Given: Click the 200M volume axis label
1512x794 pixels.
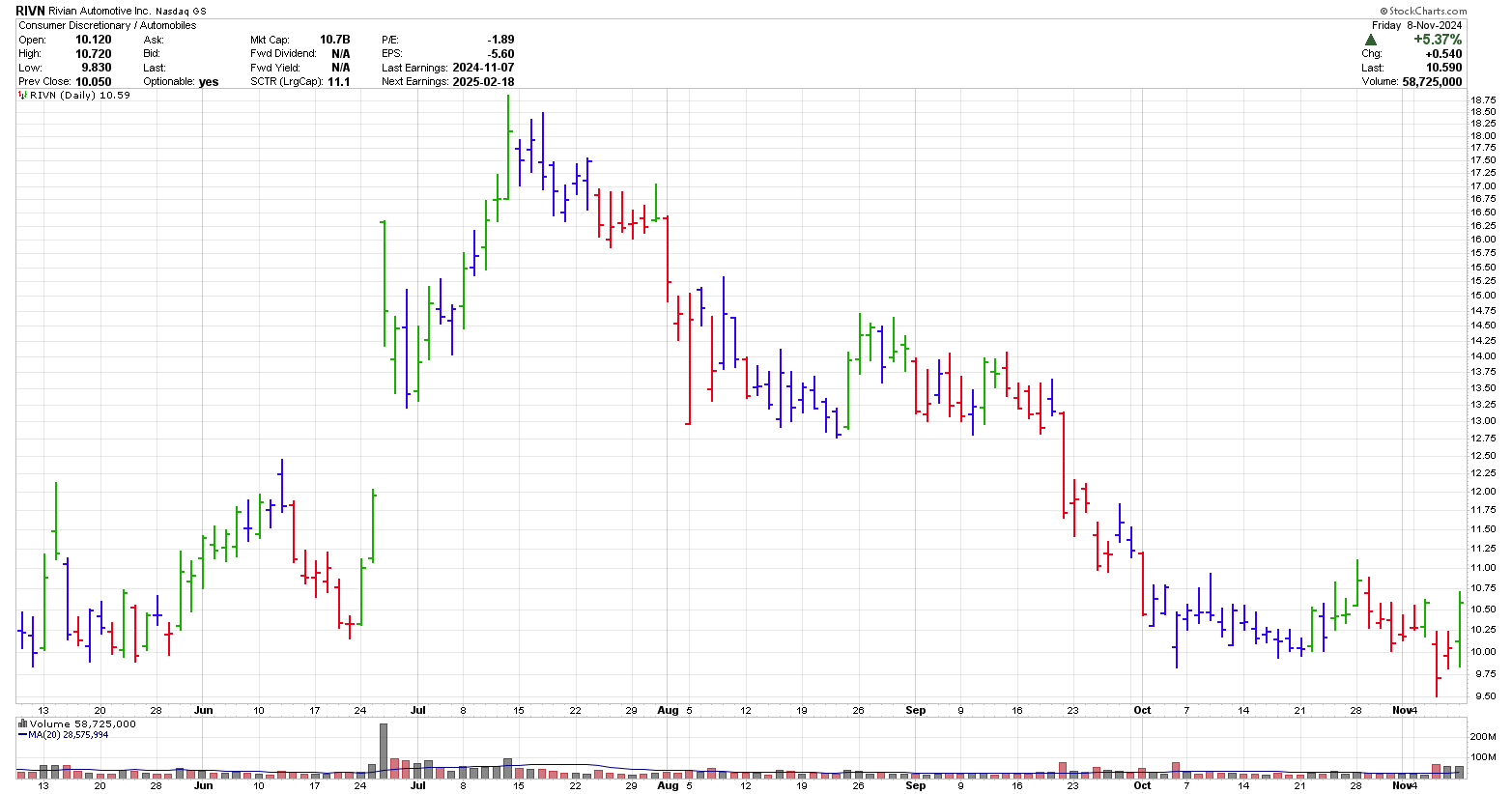Looking at the screenshot, I should [x=1483, y=737].
